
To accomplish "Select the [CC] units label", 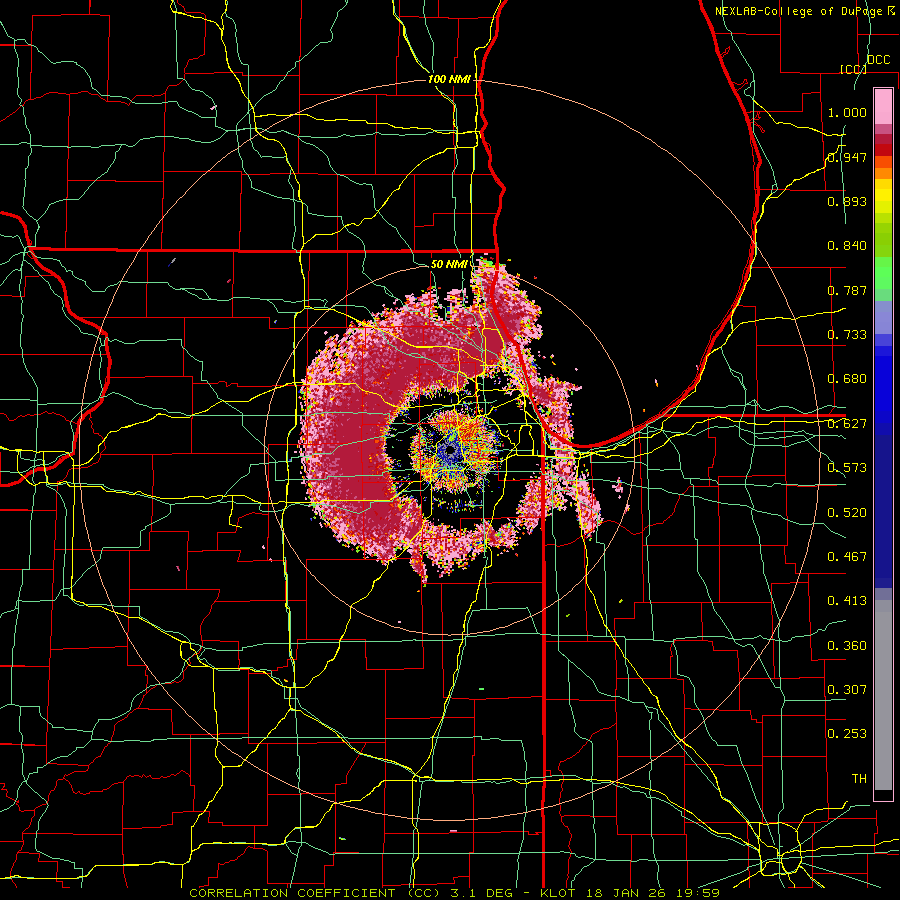I will coord(853,69).
